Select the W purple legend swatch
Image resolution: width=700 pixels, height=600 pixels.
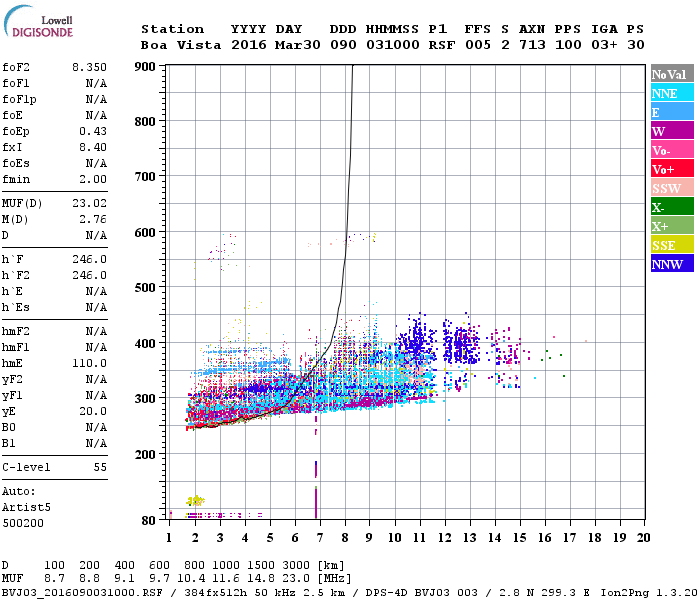click(x=672, y=131)
